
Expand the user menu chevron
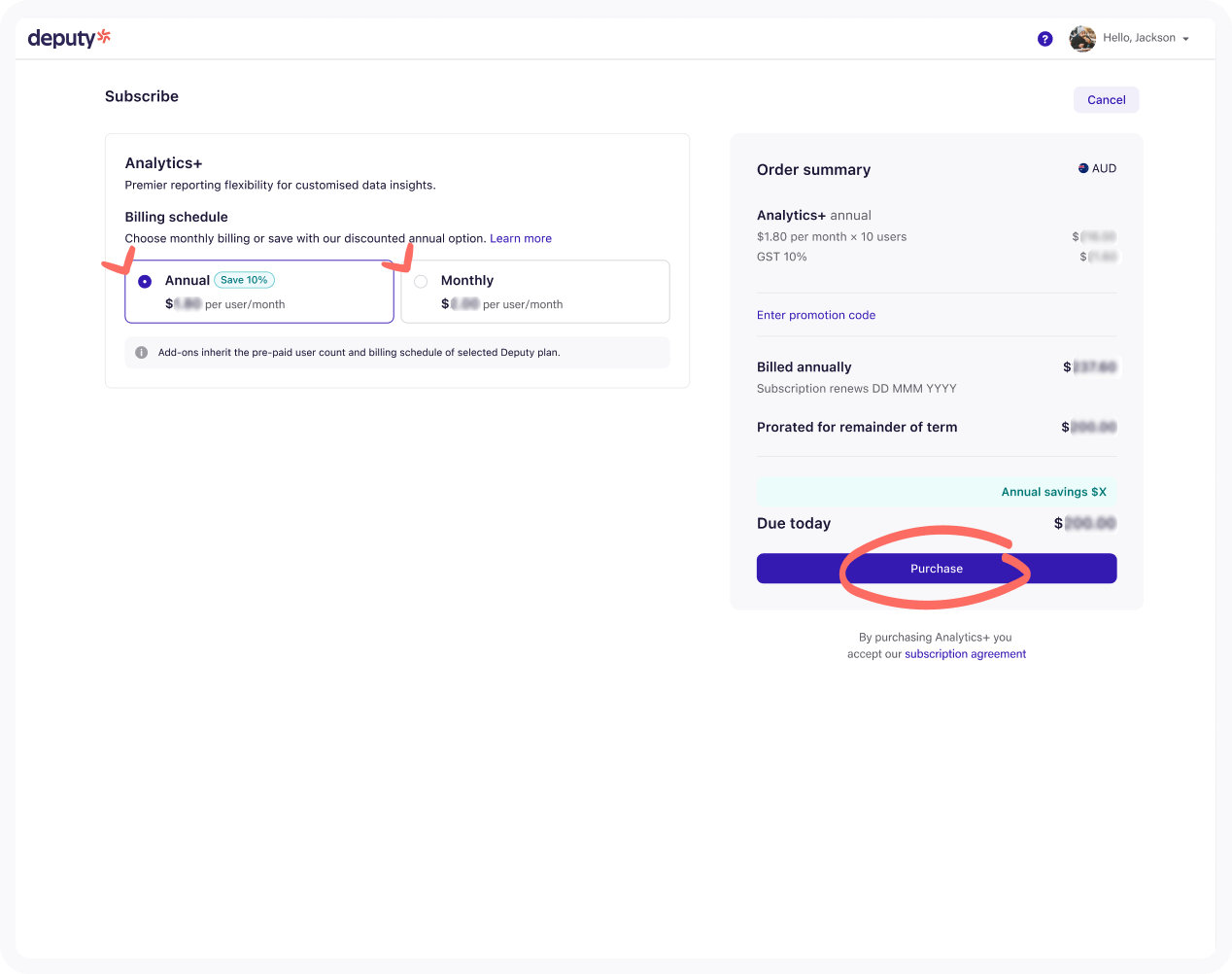coord(1186,39)
